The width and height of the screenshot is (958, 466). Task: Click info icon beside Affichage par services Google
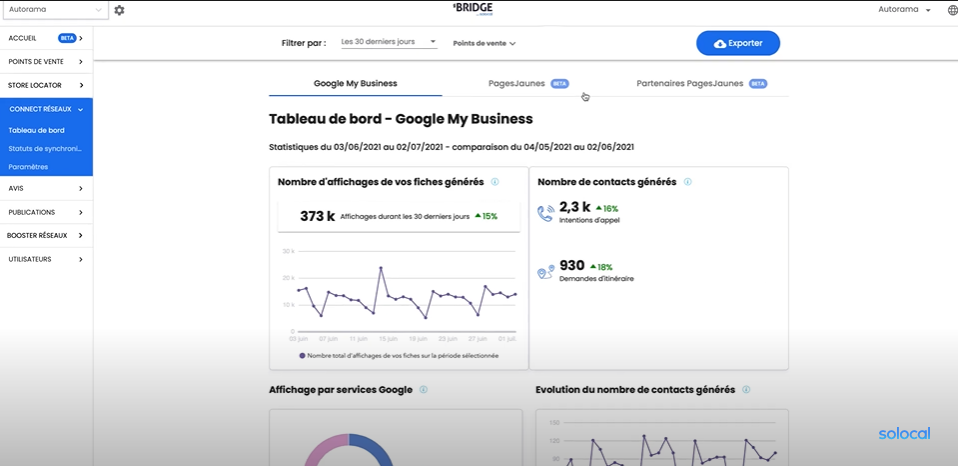(x=423, y=390)
